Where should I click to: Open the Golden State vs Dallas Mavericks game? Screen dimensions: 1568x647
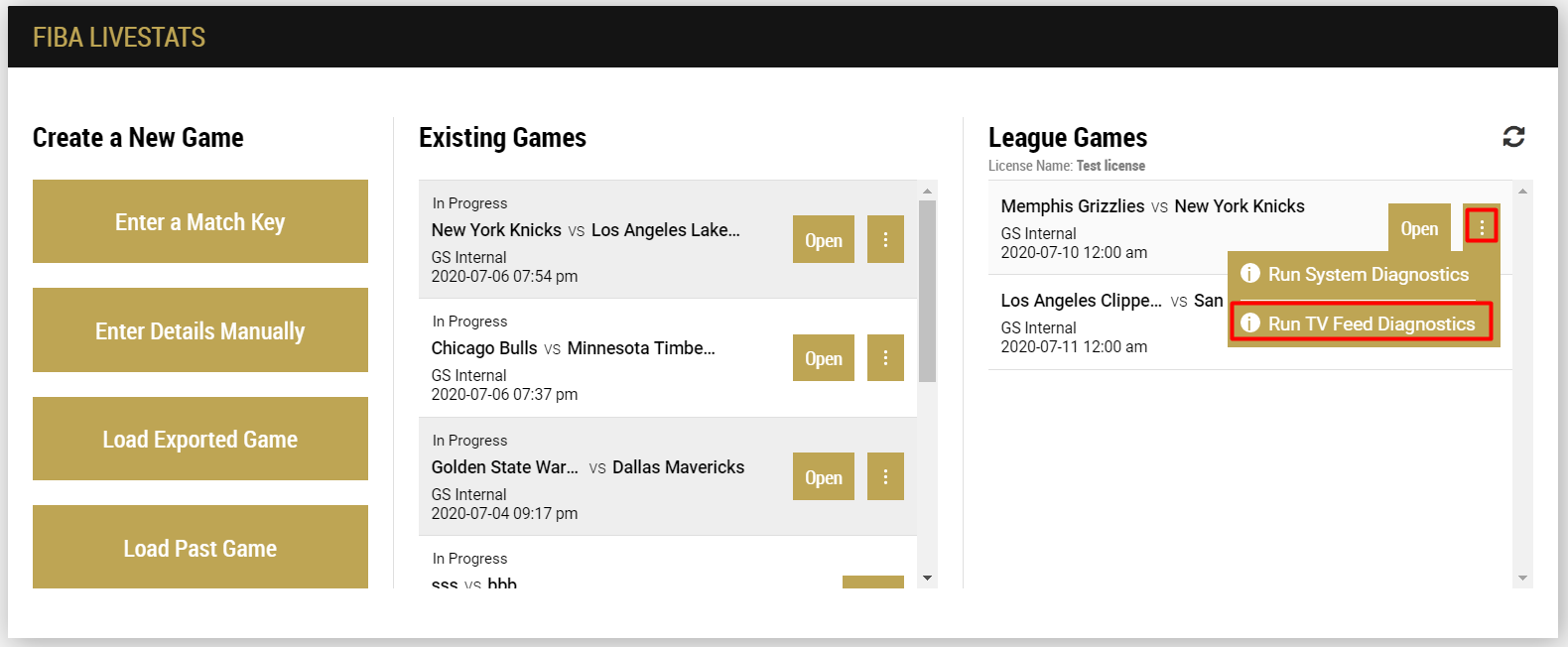coord(823,476)
